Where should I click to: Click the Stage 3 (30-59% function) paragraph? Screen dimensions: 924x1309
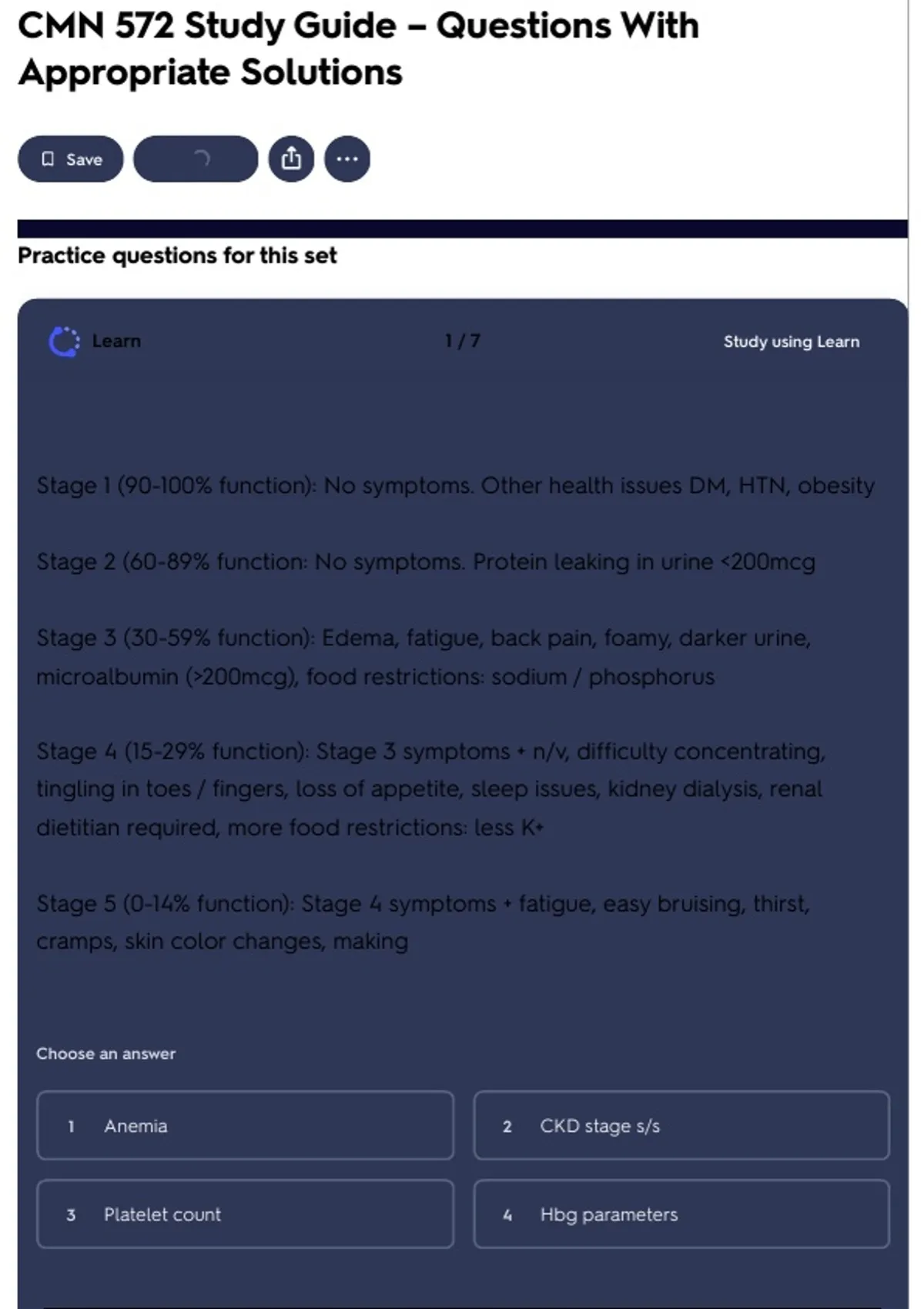(x=423, y=657)
